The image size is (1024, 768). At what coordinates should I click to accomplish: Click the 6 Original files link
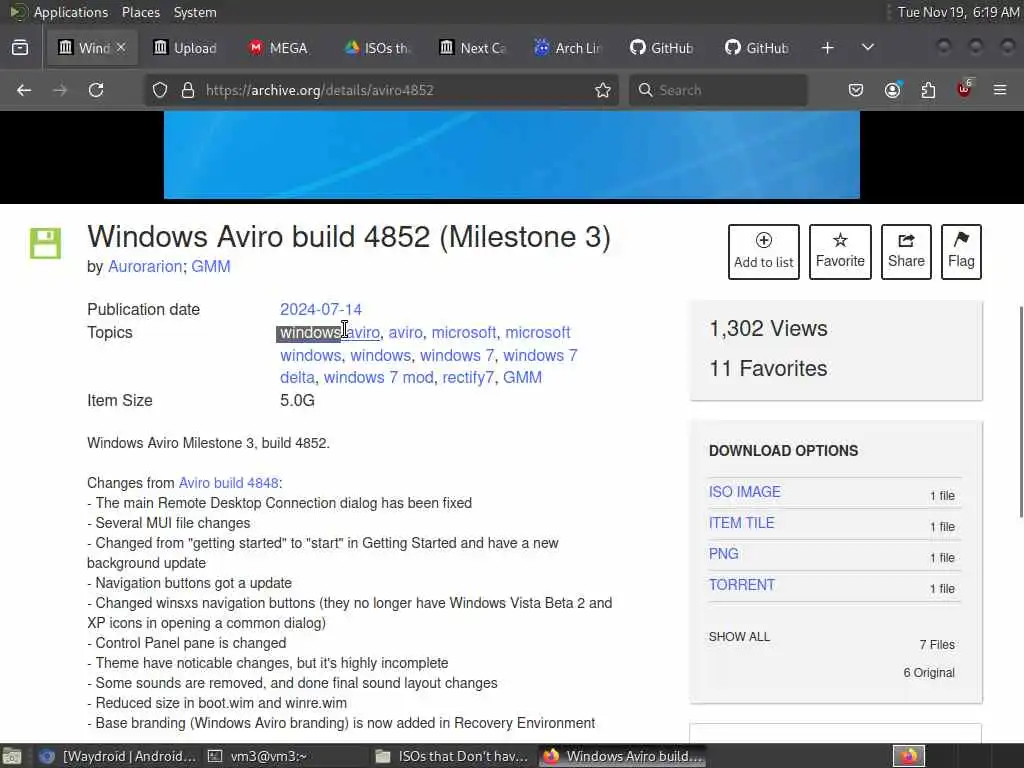pyautogui.click(x=929, y=673)
